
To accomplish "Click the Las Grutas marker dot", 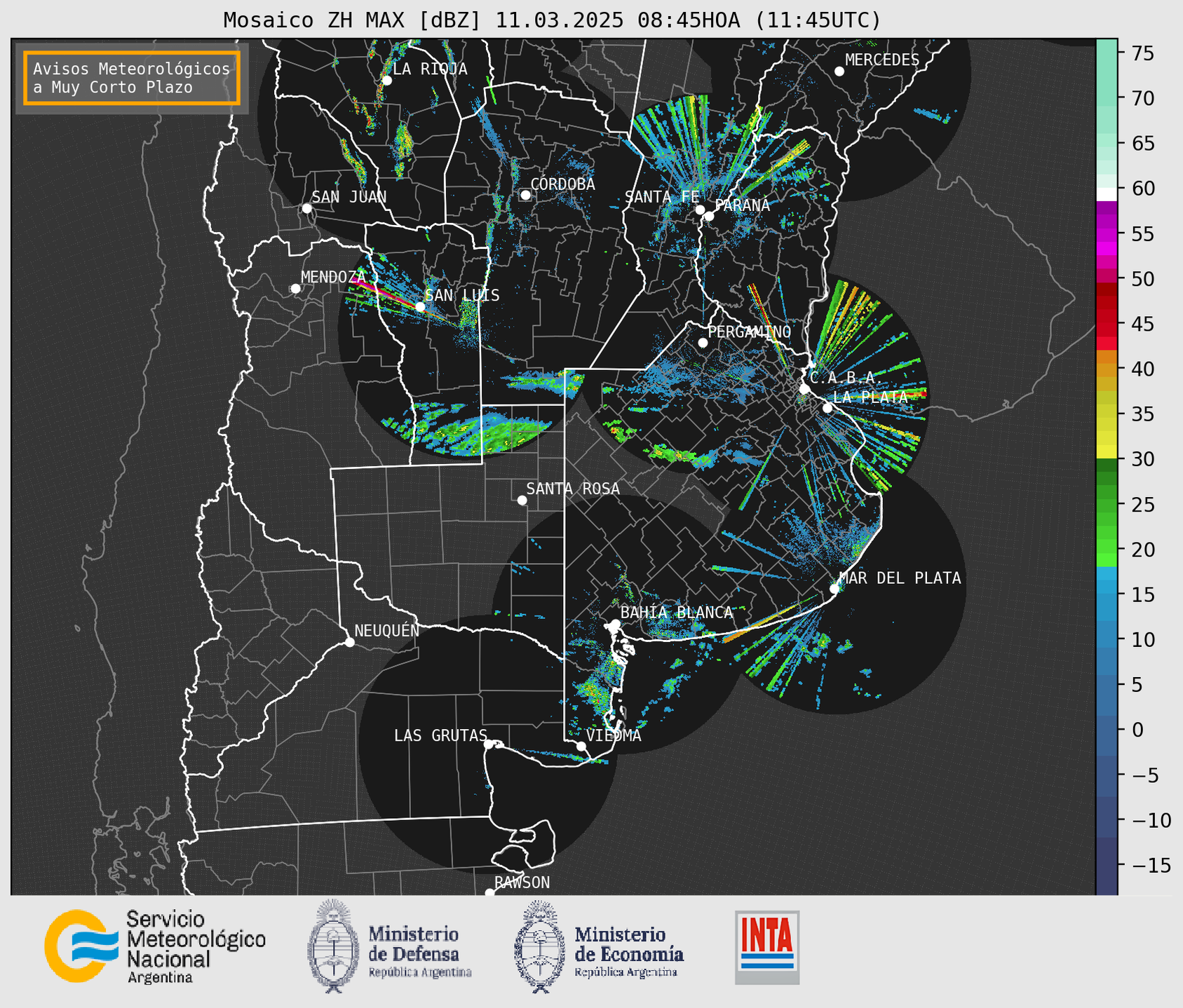I will click(489, 744).
